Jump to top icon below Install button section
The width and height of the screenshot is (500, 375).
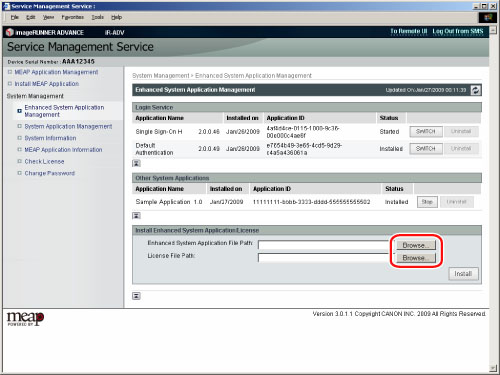[x=136, y=296]
